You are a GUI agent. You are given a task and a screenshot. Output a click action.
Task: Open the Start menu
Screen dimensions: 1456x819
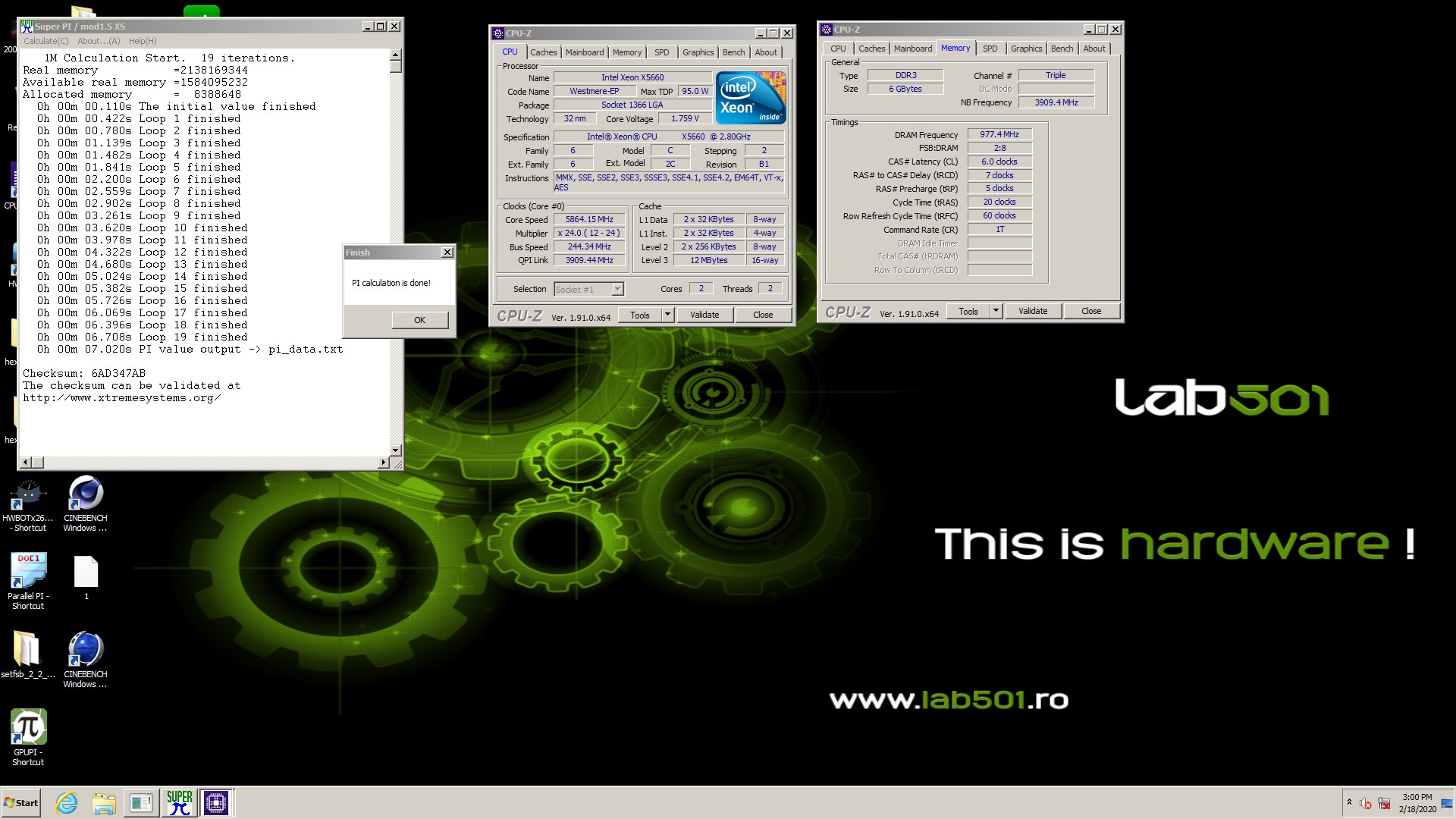(21, 803)
